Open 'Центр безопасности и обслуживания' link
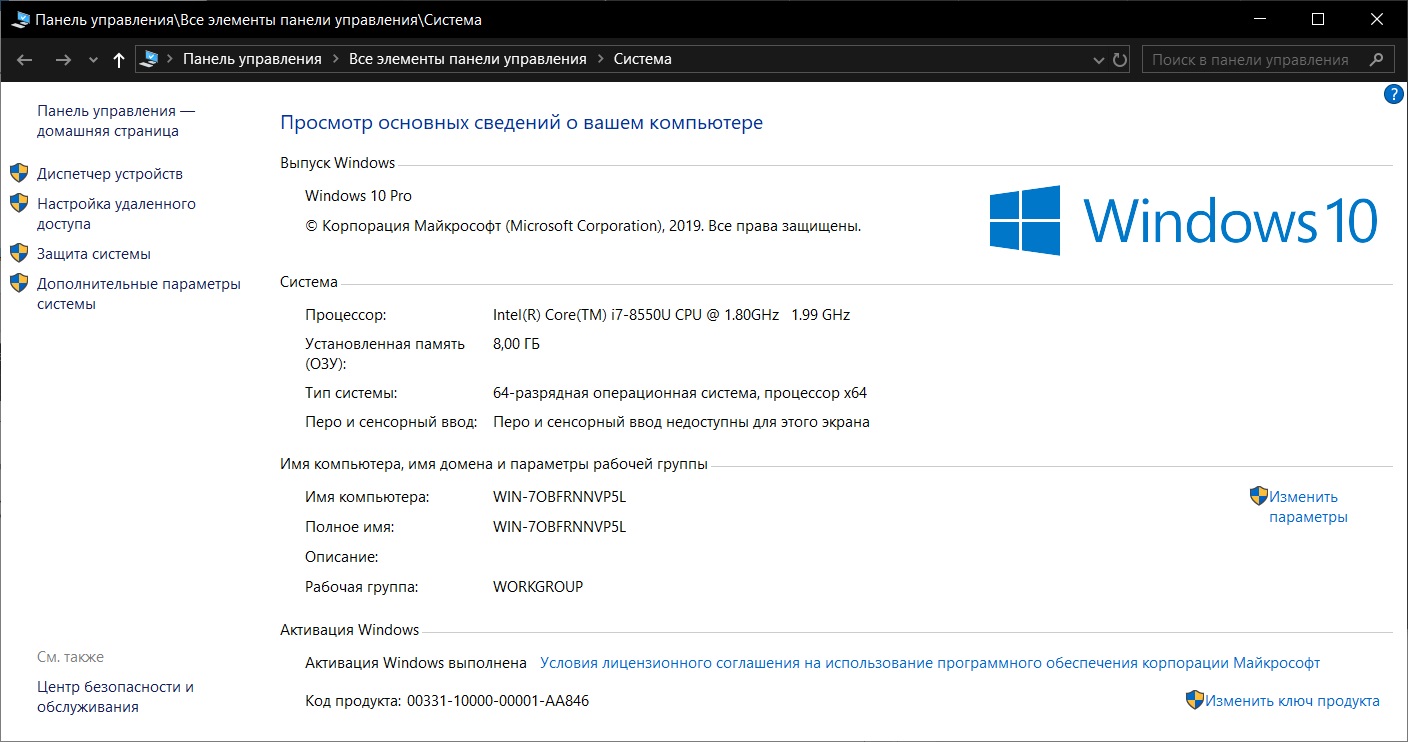The height and width of the screenshot is (742, 1408). [115, 697]
